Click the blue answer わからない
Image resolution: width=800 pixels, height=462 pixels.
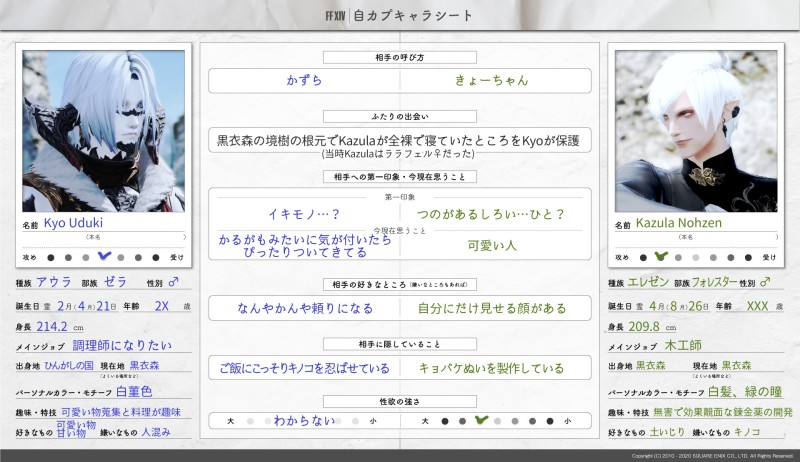[x=305, y=420]
